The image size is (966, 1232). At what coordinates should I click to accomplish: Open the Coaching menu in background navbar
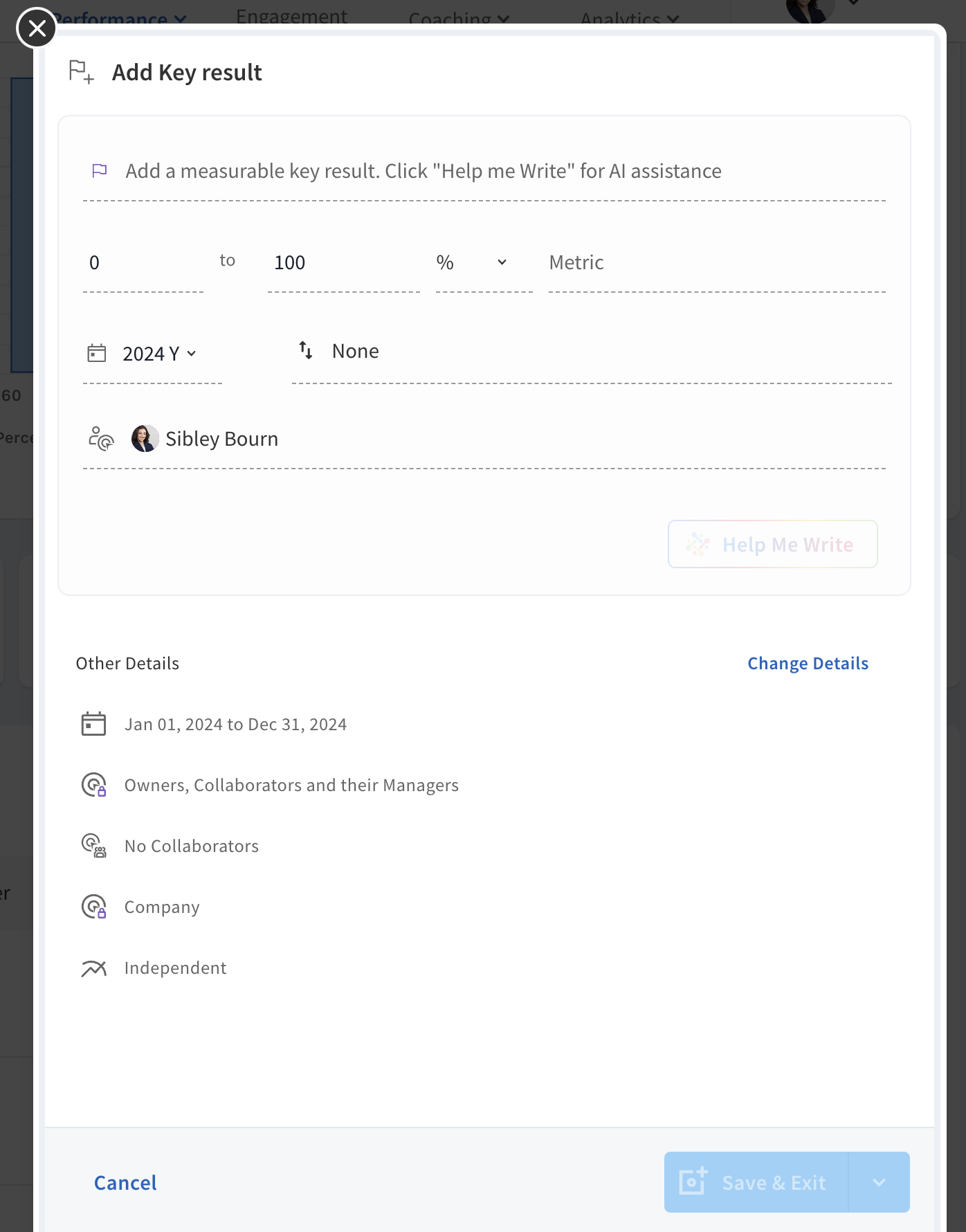pos(459,19)
